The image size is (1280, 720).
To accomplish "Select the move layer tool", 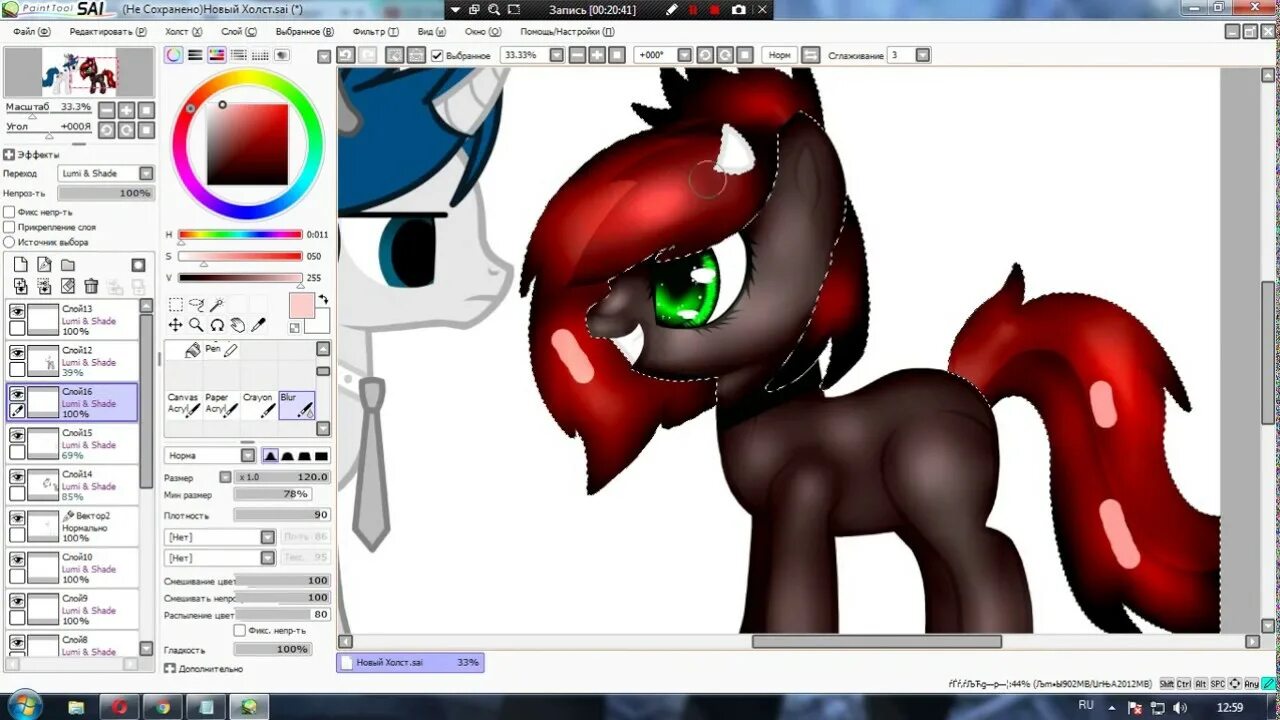I will coord(175,325).
